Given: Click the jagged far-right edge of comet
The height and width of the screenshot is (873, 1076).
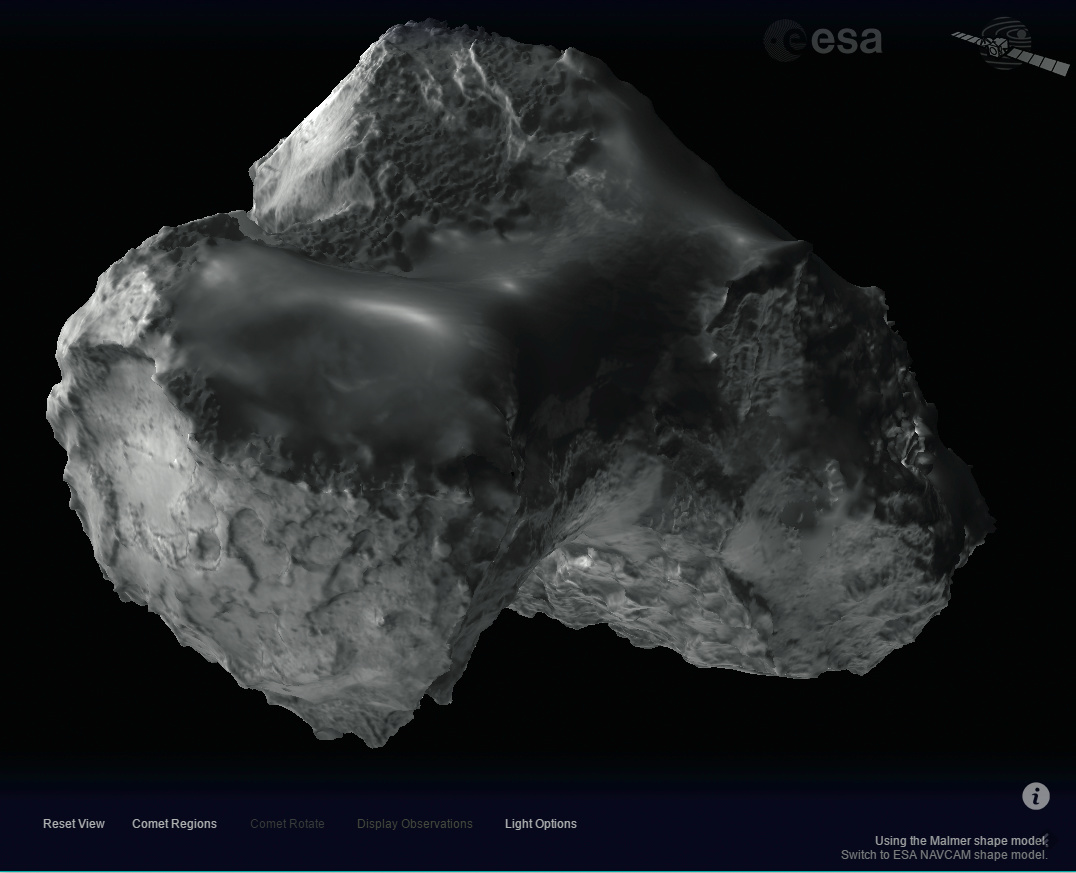Looking at the screenshot, I should point(975,500).
